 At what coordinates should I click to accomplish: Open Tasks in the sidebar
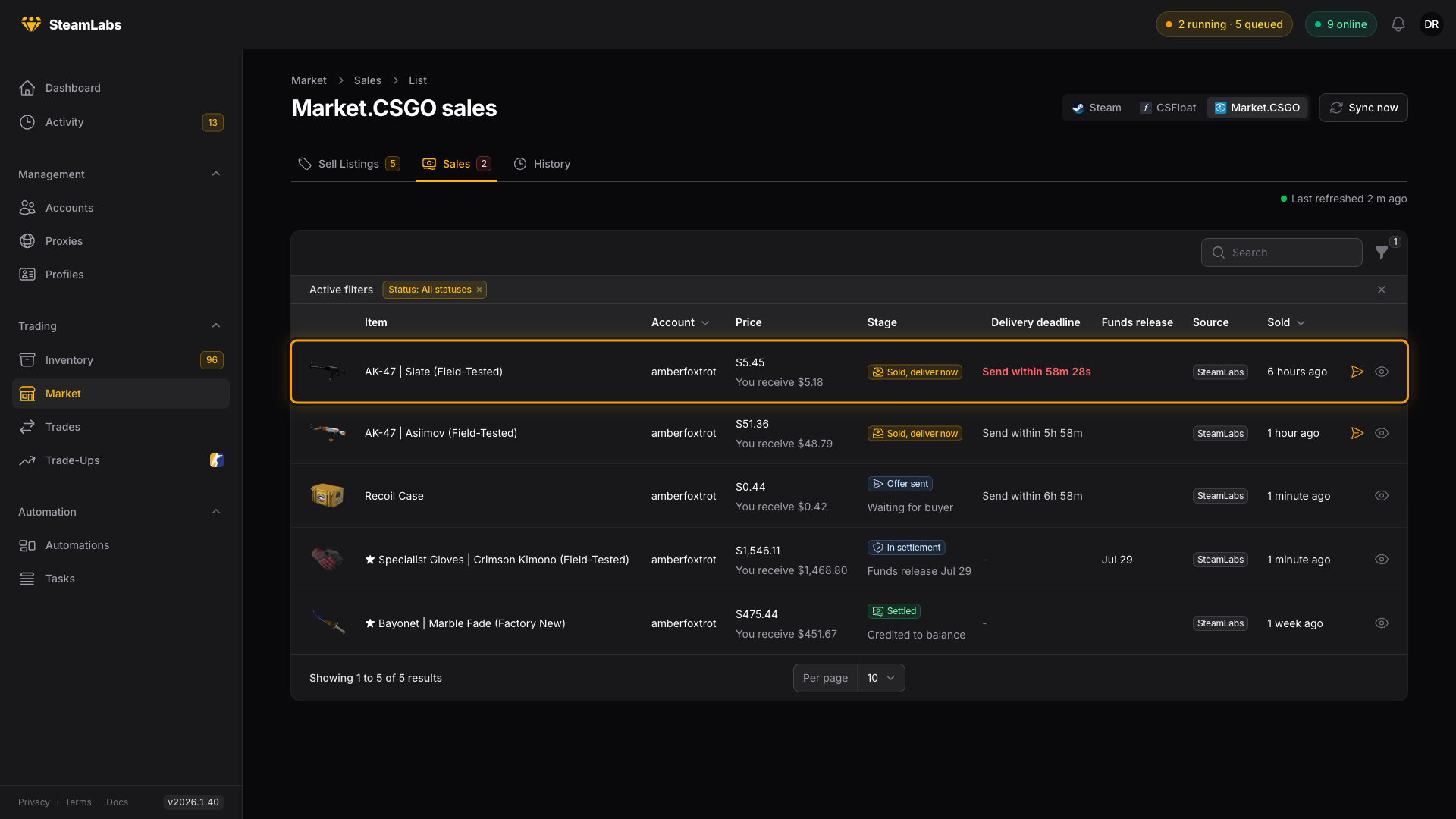121,579
